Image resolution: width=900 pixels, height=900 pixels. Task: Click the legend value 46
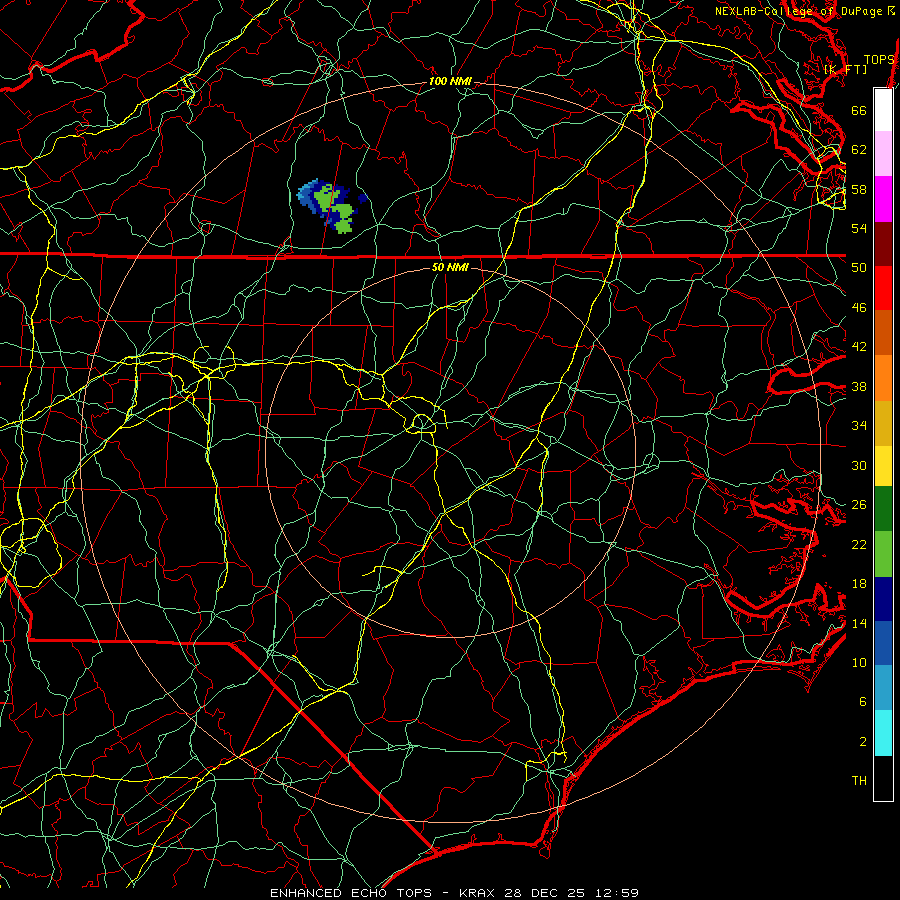859,308
